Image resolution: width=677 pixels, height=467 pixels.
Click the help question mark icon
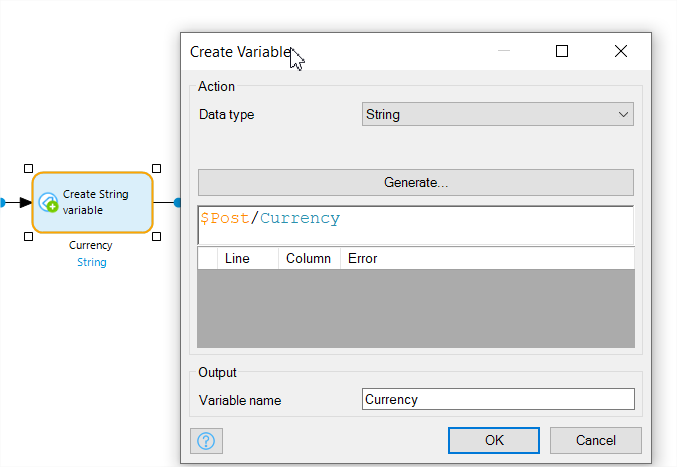pyautogui.click(x=206, y=441)
